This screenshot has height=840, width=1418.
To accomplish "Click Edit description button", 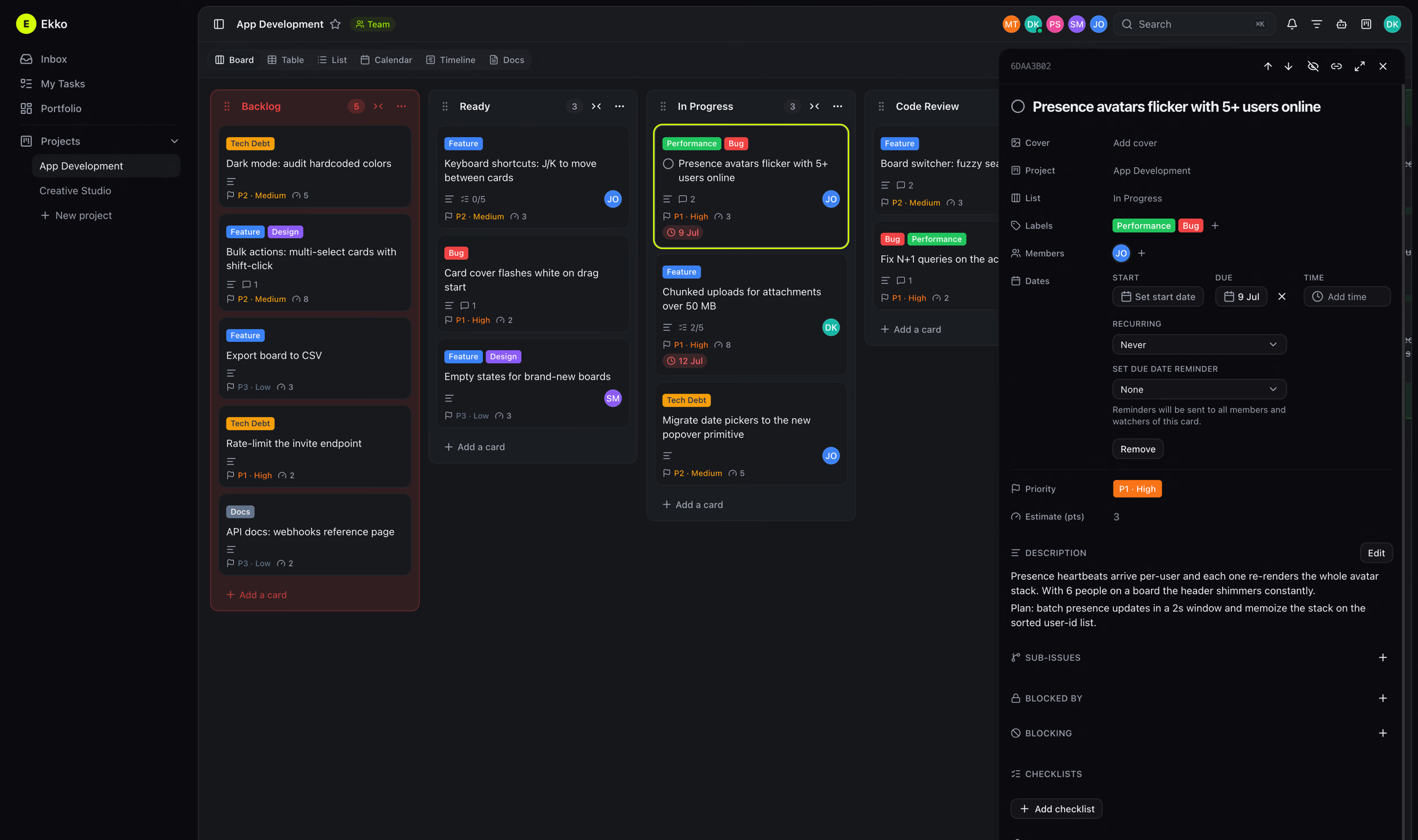I will [1376, 553].
